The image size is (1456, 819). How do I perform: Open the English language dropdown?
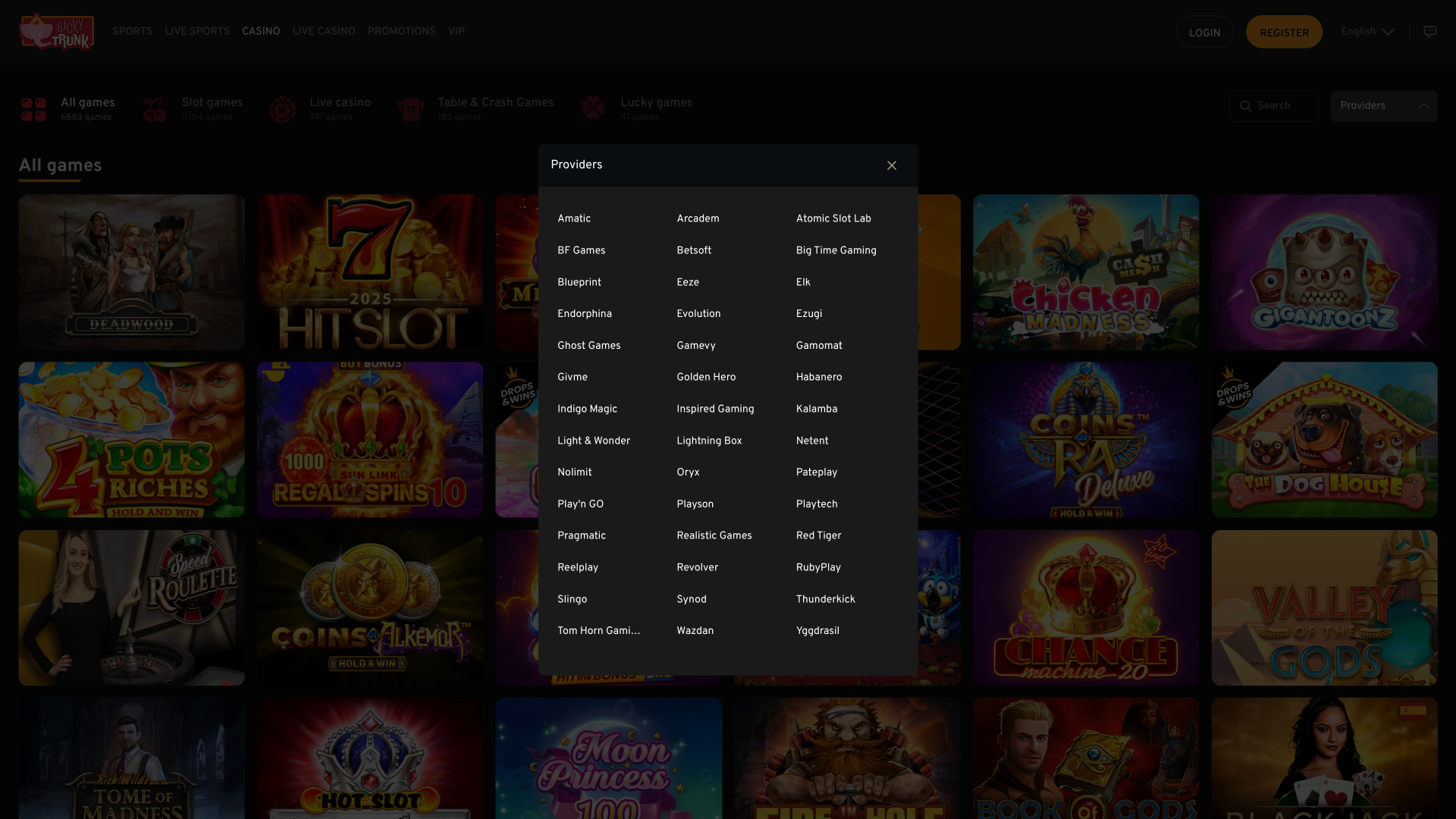point(1366,31)
